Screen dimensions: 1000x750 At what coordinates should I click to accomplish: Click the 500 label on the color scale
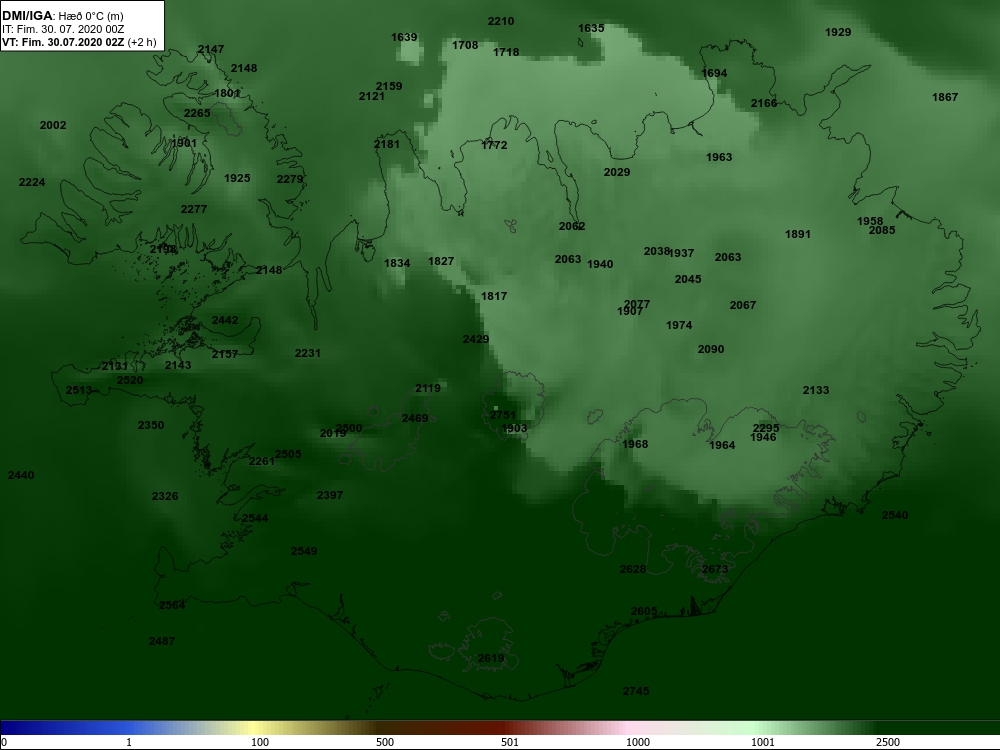[385, 742]
